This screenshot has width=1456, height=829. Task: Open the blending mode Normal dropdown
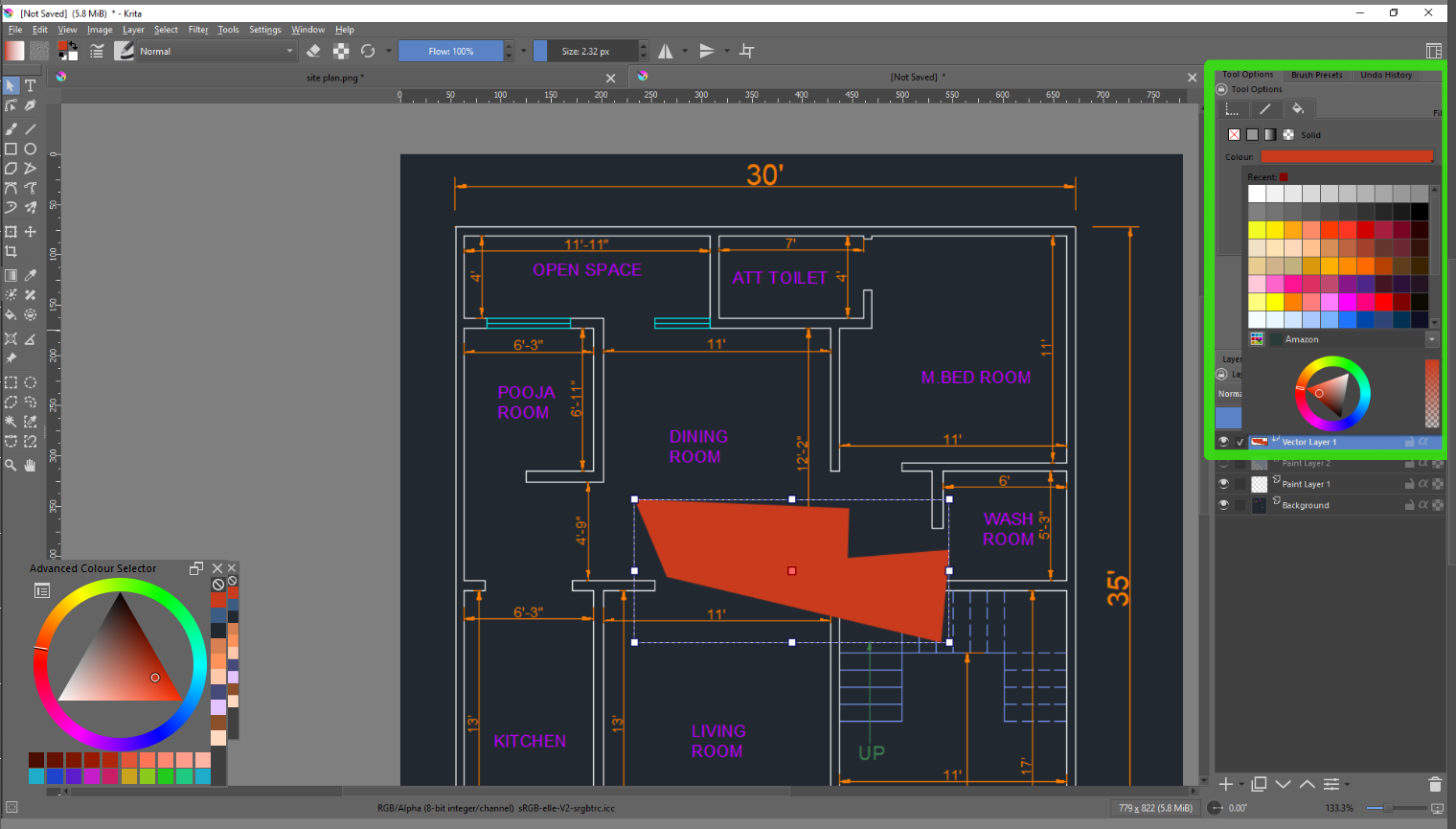216,51
